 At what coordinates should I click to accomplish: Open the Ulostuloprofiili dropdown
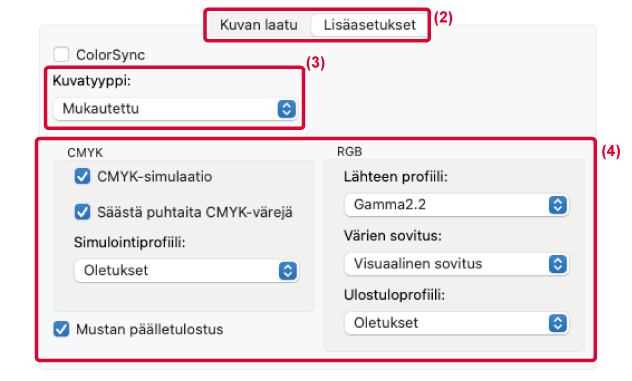click(x=457, y=323)
